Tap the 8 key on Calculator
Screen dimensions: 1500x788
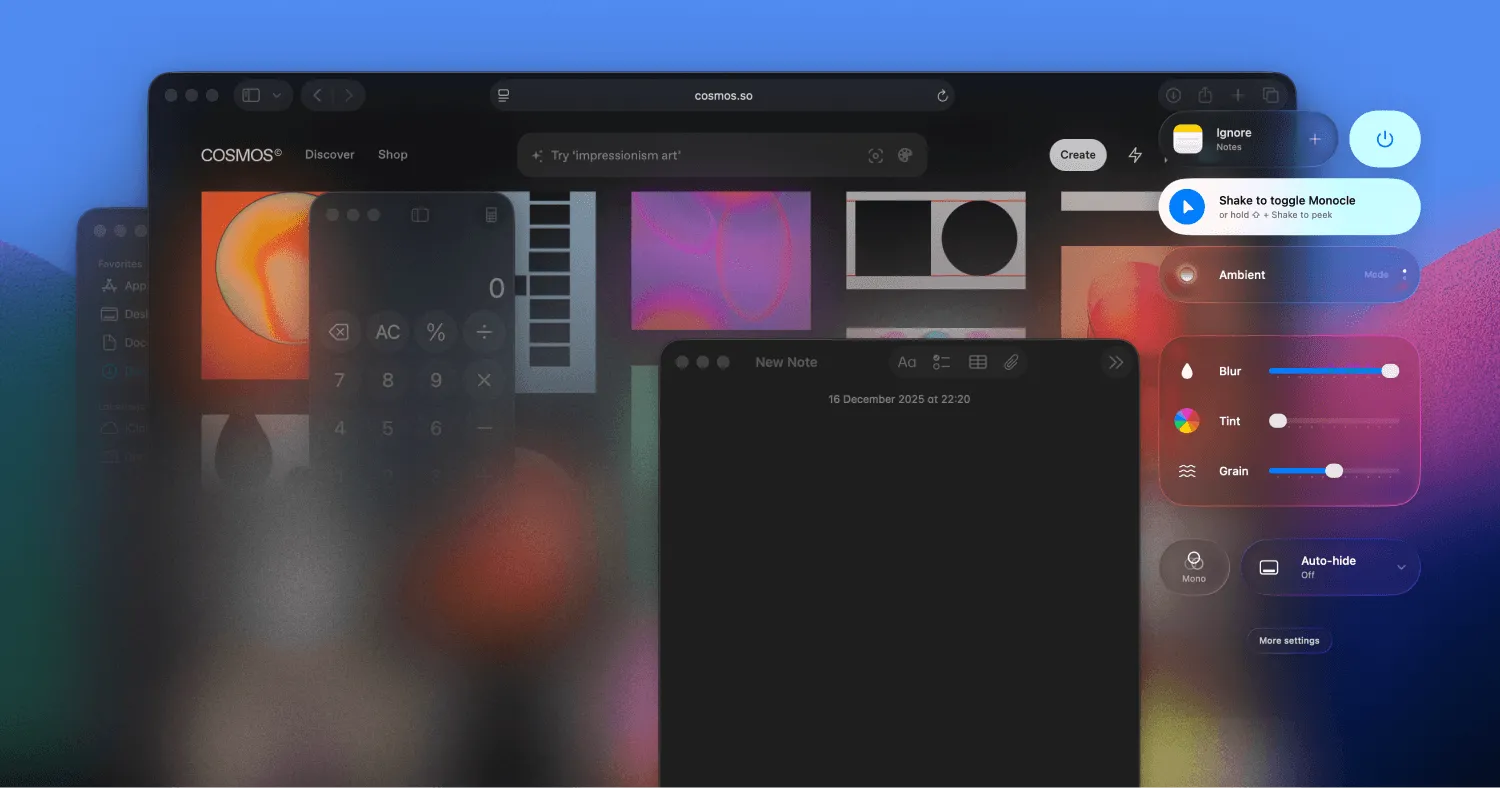coord(388,380)
